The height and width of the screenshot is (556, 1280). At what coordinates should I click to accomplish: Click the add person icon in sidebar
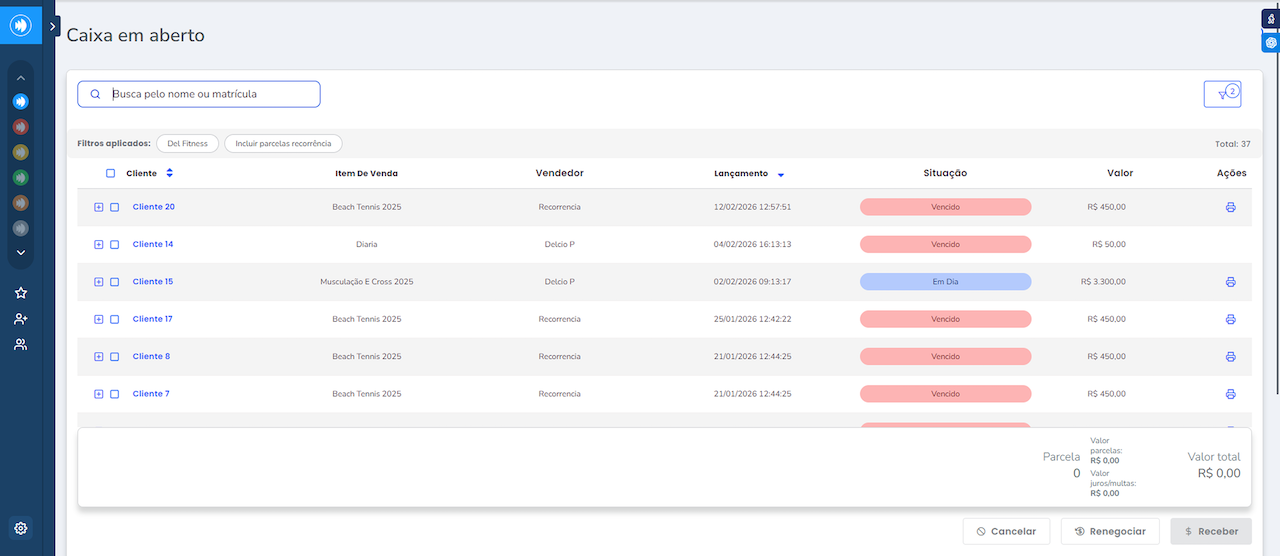21,319
